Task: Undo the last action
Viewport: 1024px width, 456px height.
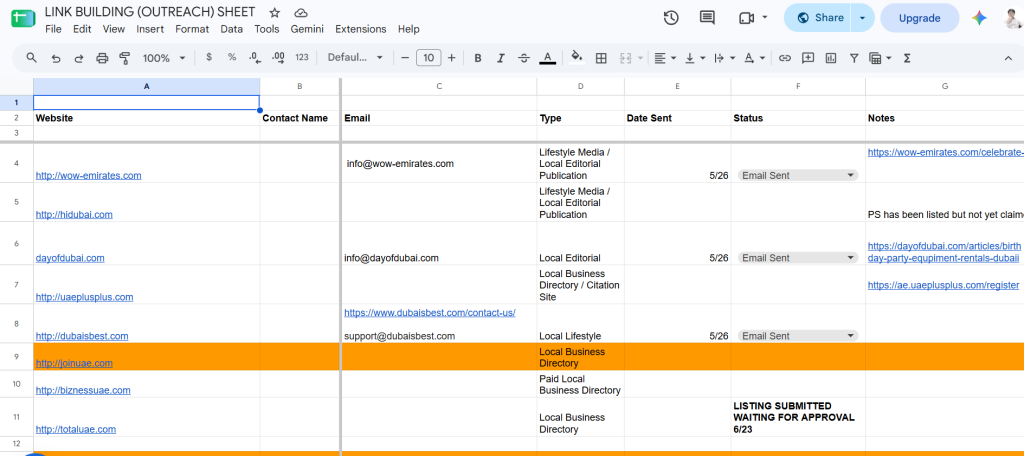Action: click(x=56, y=58)
